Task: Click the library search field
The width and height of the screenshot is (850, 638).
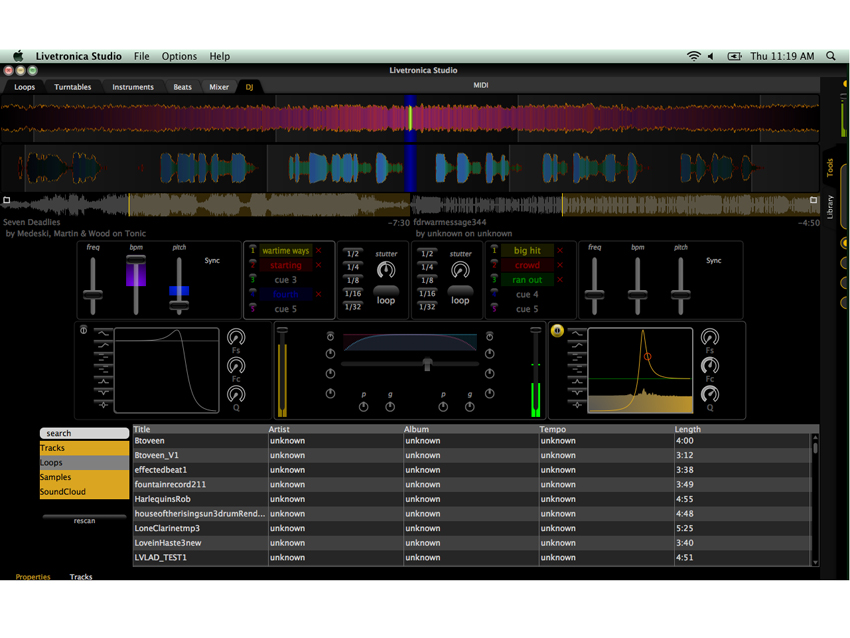Action: 84,433
